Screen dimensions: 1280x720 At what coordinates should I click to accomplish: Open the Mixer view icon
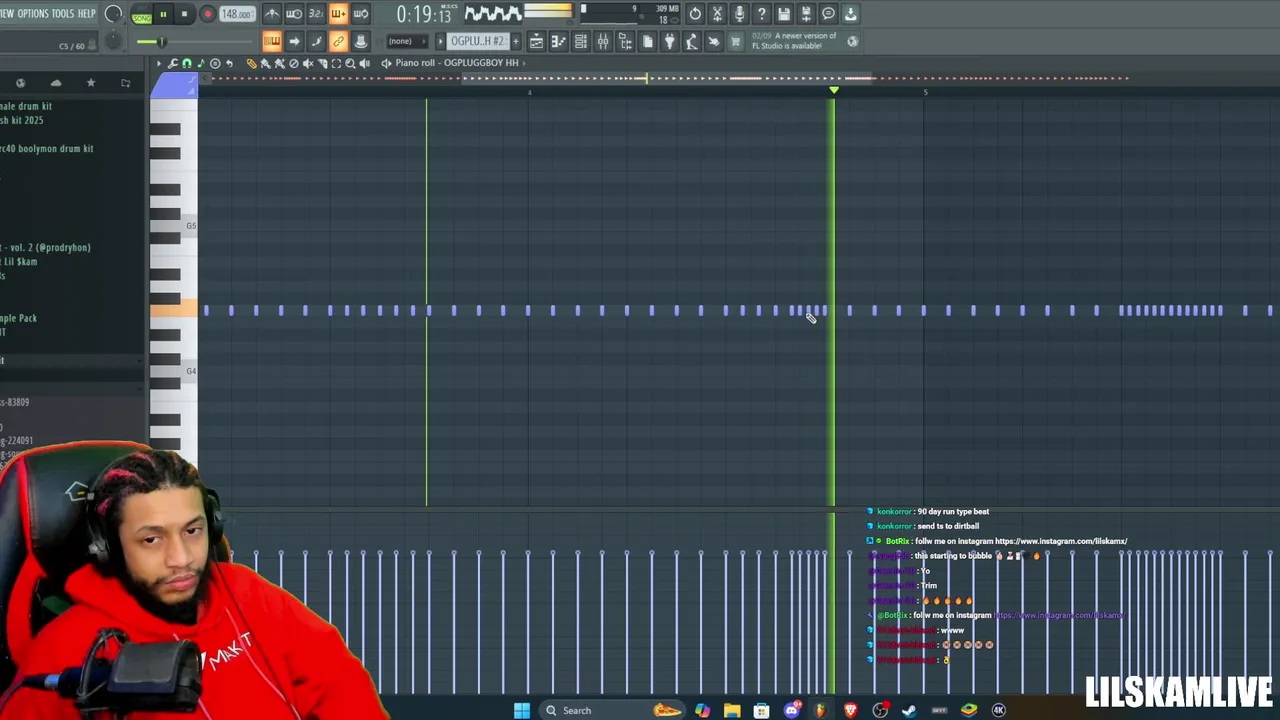pos(603,41)
